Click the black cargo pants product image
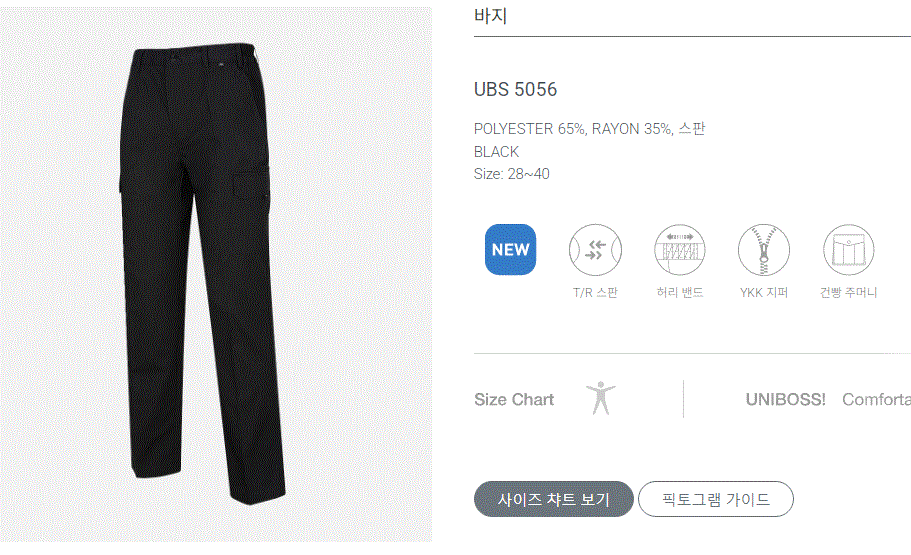The height and width of the screenshot is (555, 911). [x=203, y=273]
